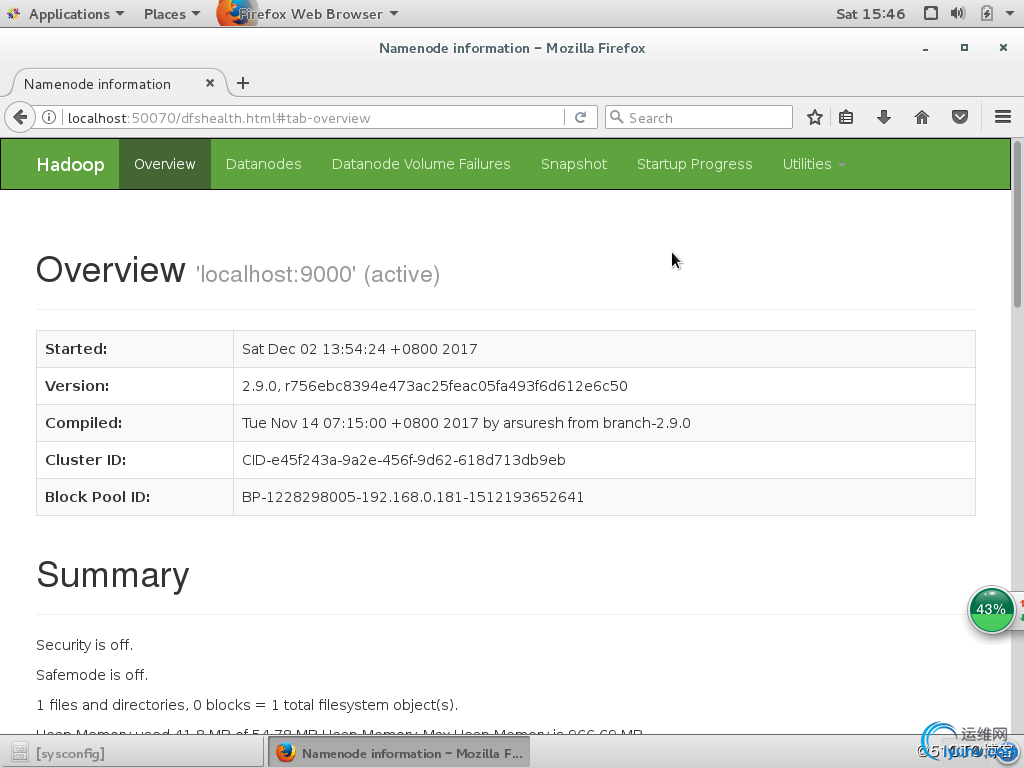Switch to the Datanodes tab
Screen dimensions: 1024x768
click(x=263, y=164)
